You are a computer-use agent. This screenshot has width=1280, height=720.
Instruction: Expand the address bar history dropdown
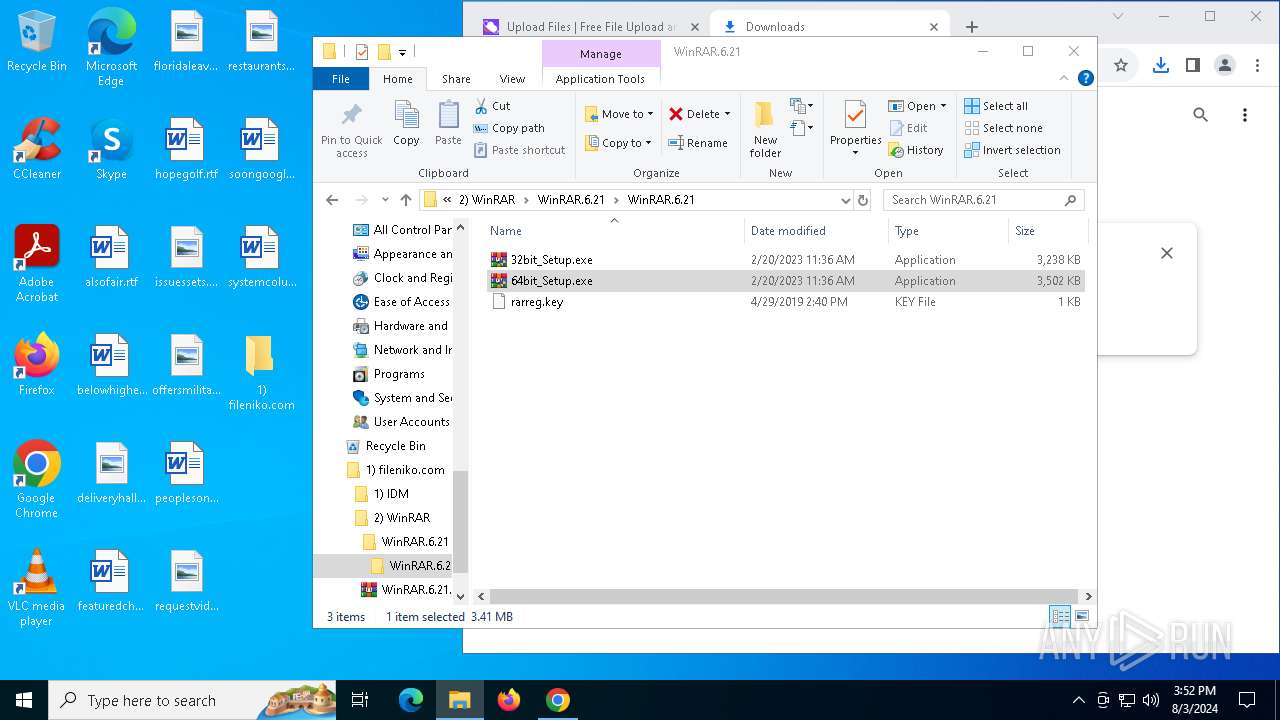click(845, 200)
